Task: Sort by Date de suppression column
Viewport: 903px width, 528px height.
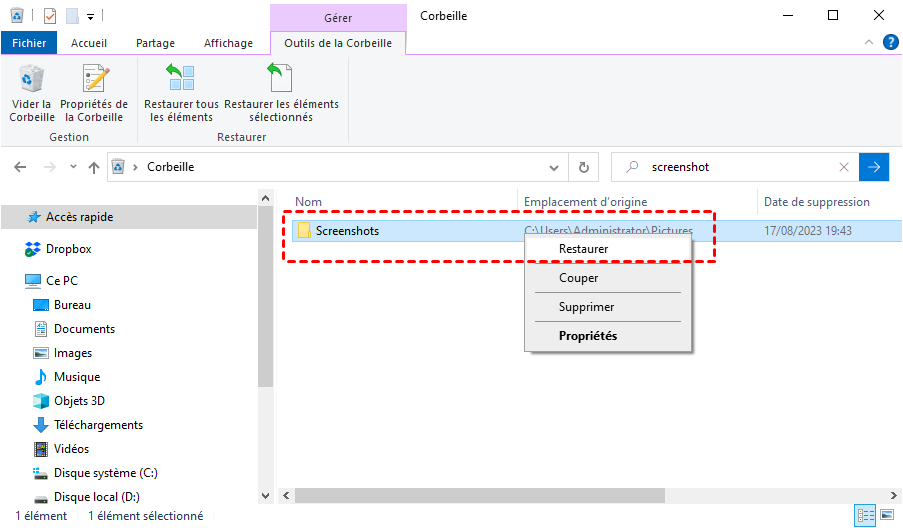Action: pyautogui.click(x=816, y=202)
